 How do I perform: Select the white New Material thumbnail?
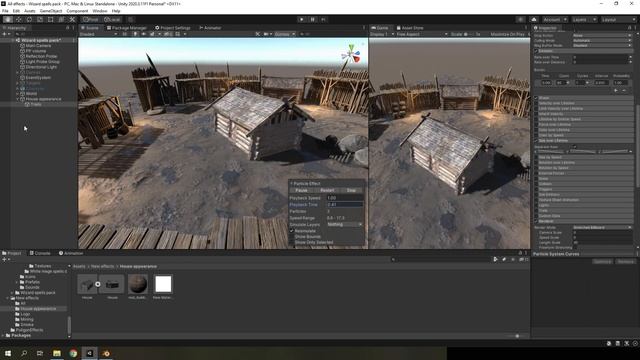163,284
